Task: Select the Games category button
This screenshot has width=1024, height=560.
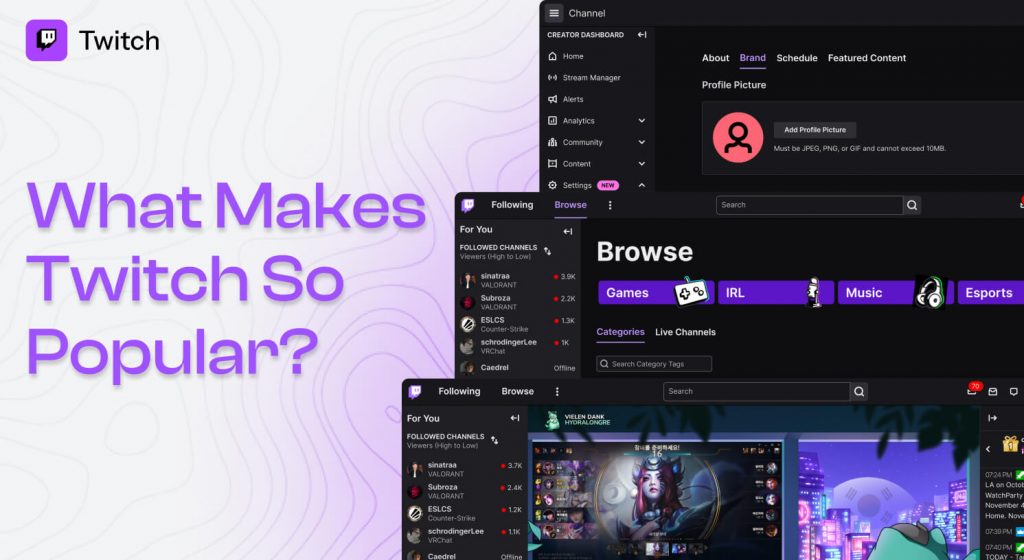Action: click(x=656, y=292)
